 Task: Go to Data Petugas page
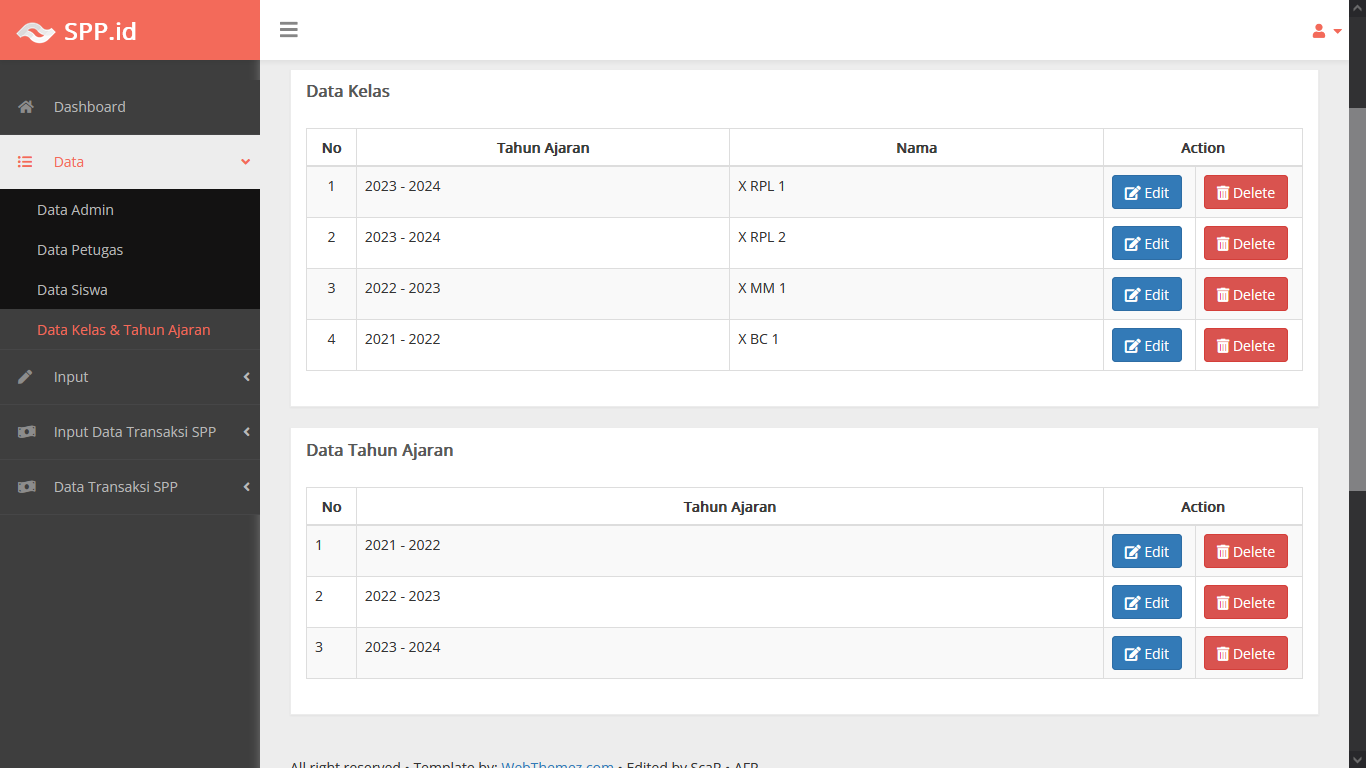[x=80, y=250]
